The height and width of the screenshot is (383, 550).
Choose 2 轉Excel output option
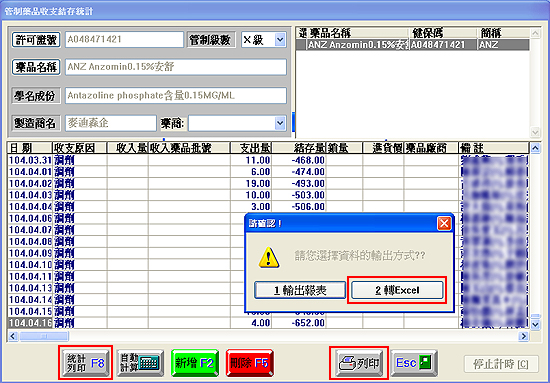click(x=397, y=290)
